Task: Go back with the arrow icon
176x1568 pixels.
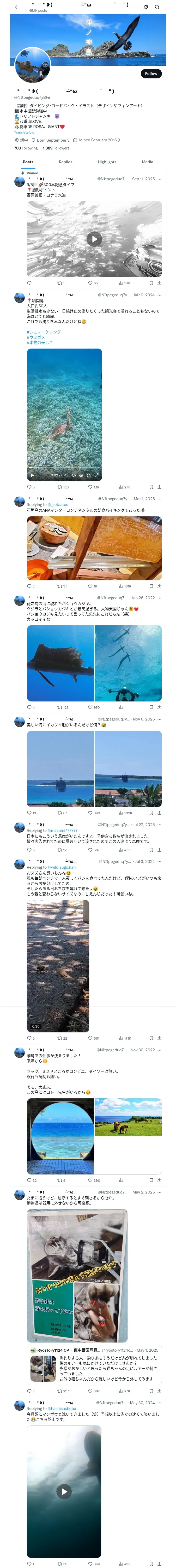Action: [x=16, y=7]
